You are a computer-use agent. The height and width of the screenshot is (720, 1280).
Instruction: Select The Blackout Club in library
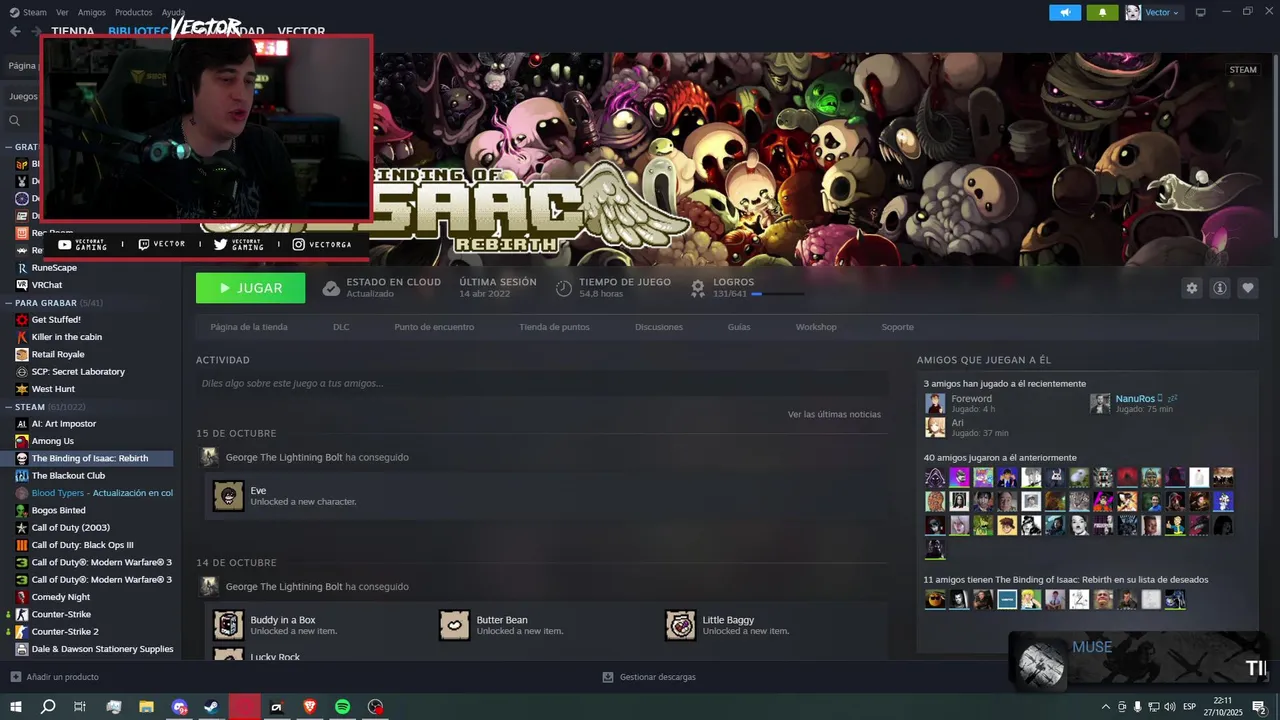pos(68,475)
